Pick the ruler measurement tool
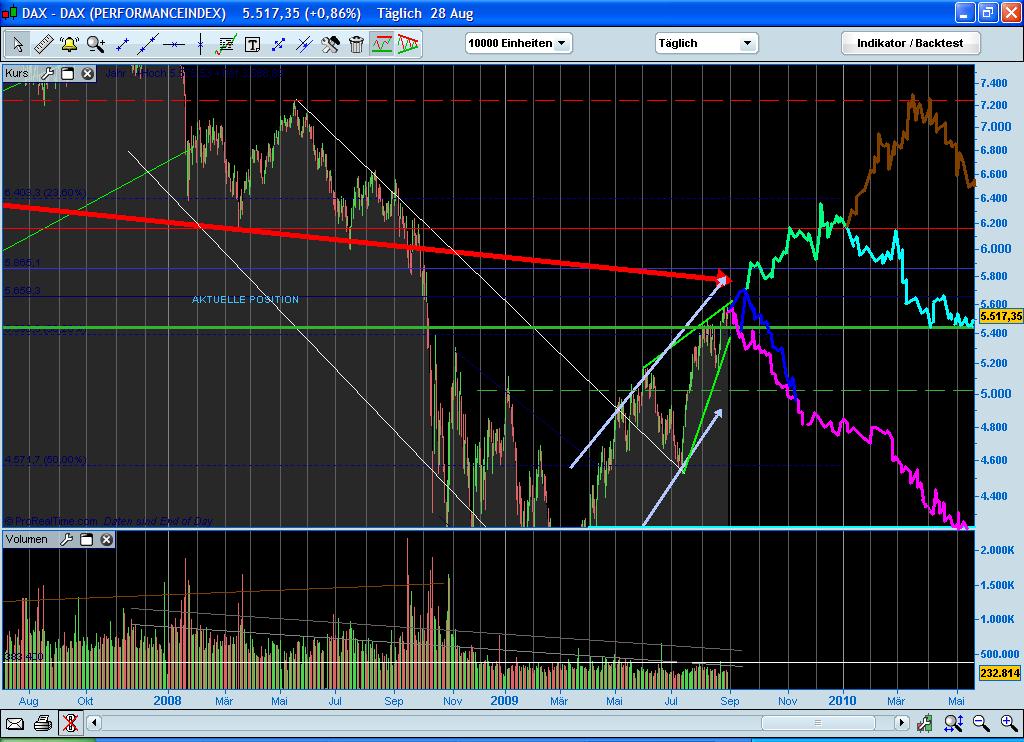 click(42, 44)
